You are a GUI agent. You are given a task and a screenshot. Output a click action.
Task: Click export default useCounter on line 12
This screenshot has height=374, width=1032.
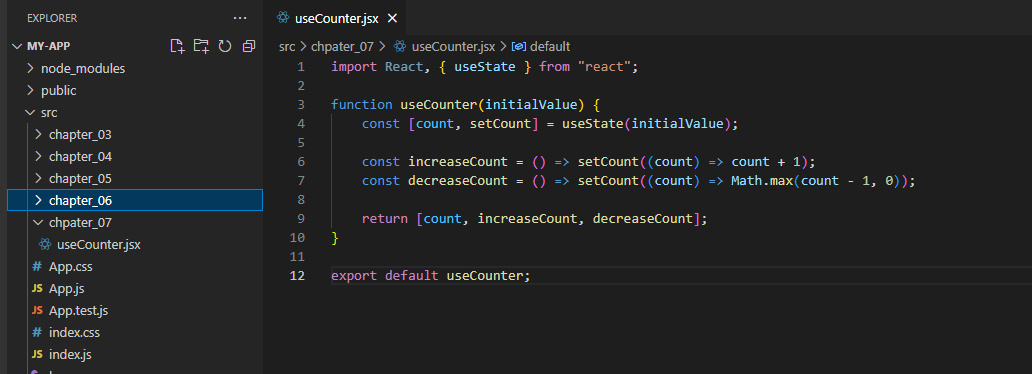coord(430,275)
